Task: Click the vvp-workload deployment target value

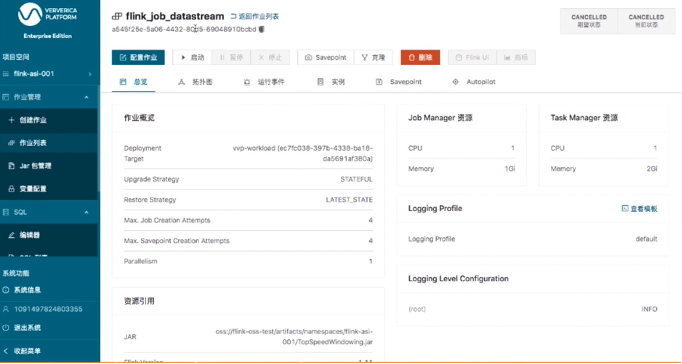Action: click(x=303, y=154)
